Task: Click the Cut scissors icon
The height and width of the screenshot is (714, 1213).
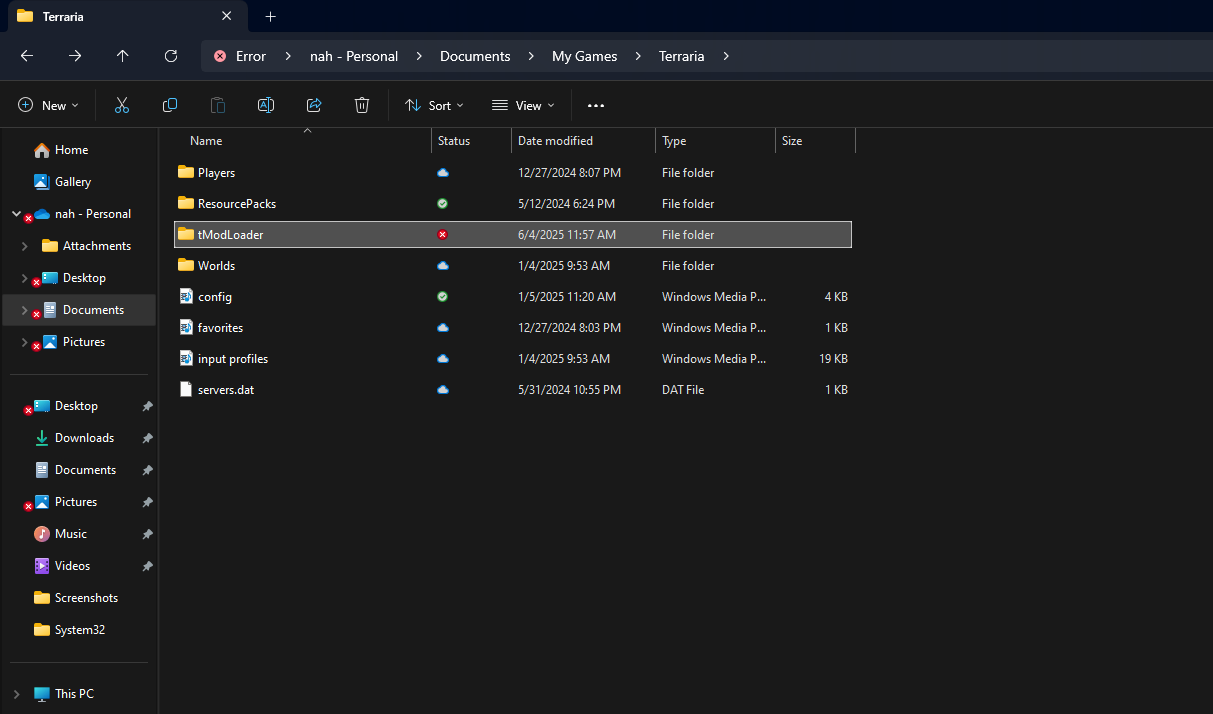Action: [x=122, y=105]
